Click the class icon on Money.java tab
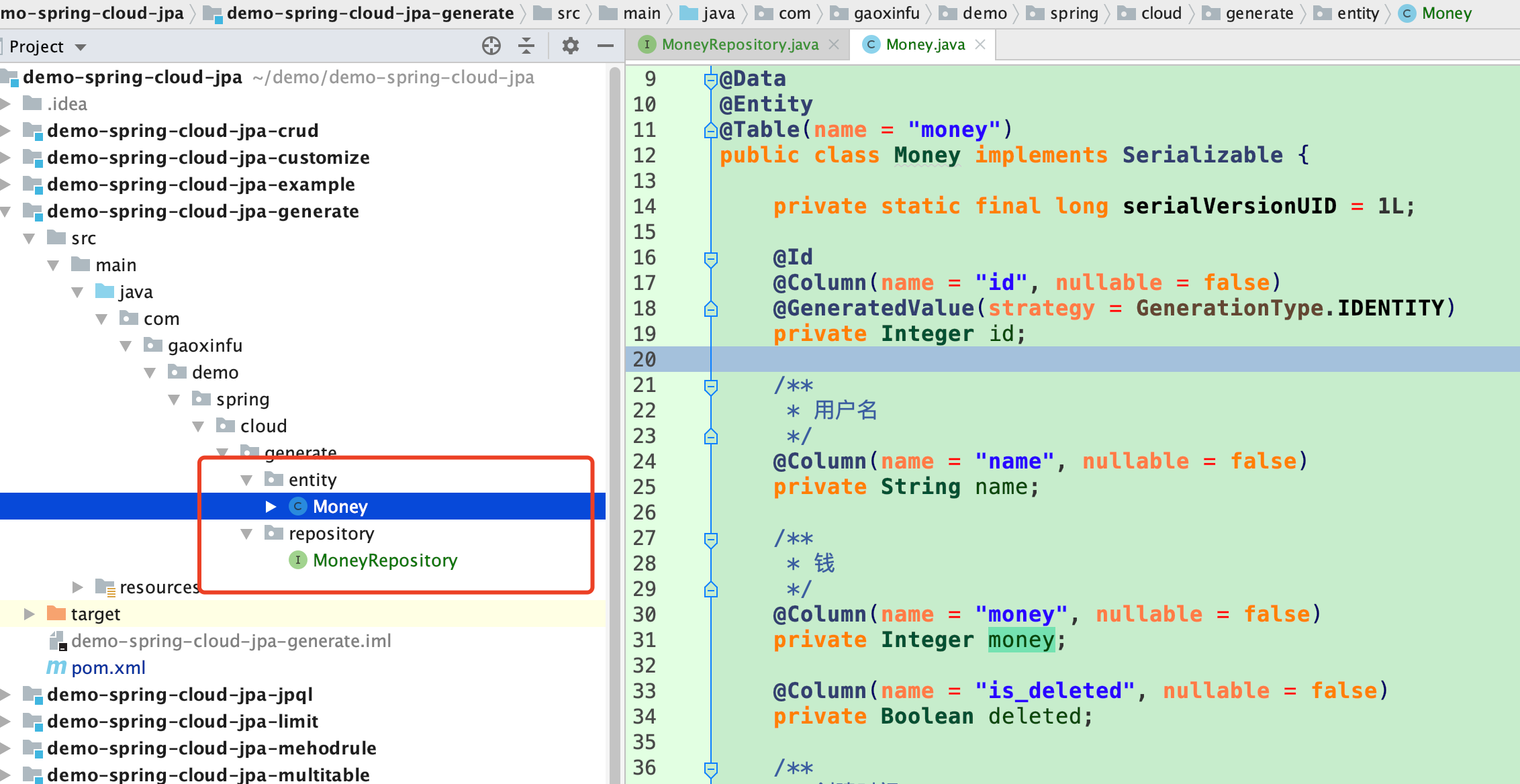The width and height of the screenshot is (1520, 784). pyautogui.click(x=871, y=44)
